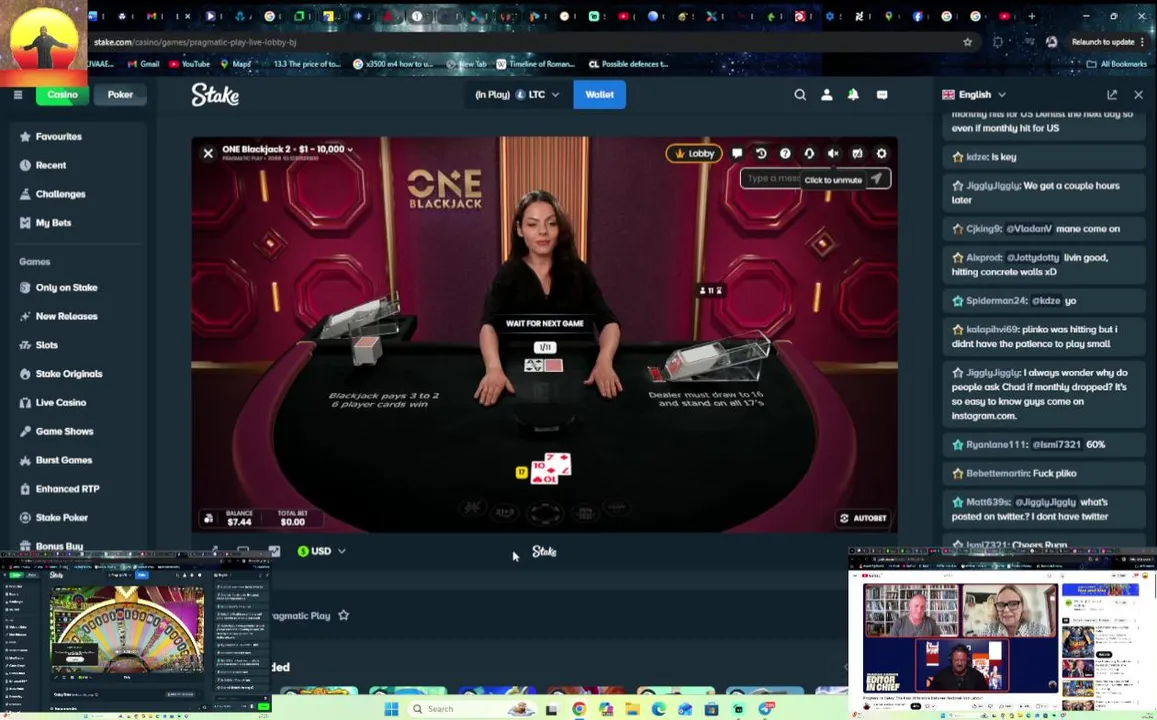
Task: Click the Burst Games icon in sidebar
Action: pyautogui.click(x=25, y=460)
